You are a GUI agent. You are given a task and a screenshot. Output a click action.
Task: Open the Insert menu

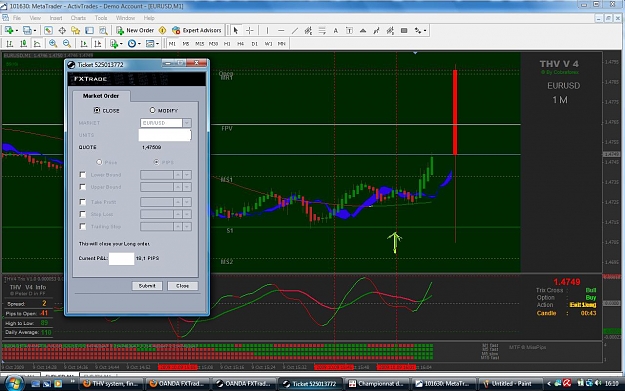click(x=56, y=18)
